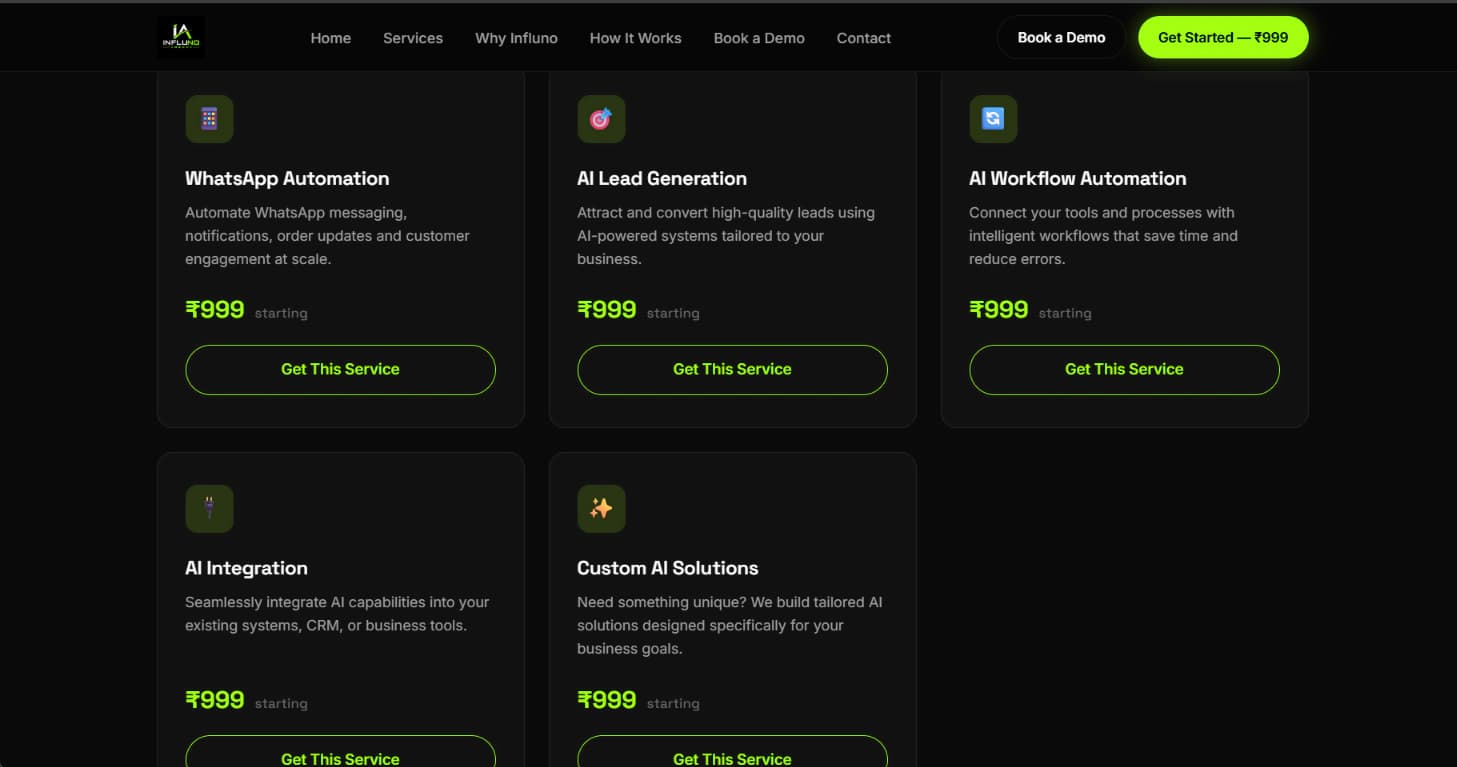1457x767 pixels.
Task: Open the Contact nav link
Action: (864, 38)
